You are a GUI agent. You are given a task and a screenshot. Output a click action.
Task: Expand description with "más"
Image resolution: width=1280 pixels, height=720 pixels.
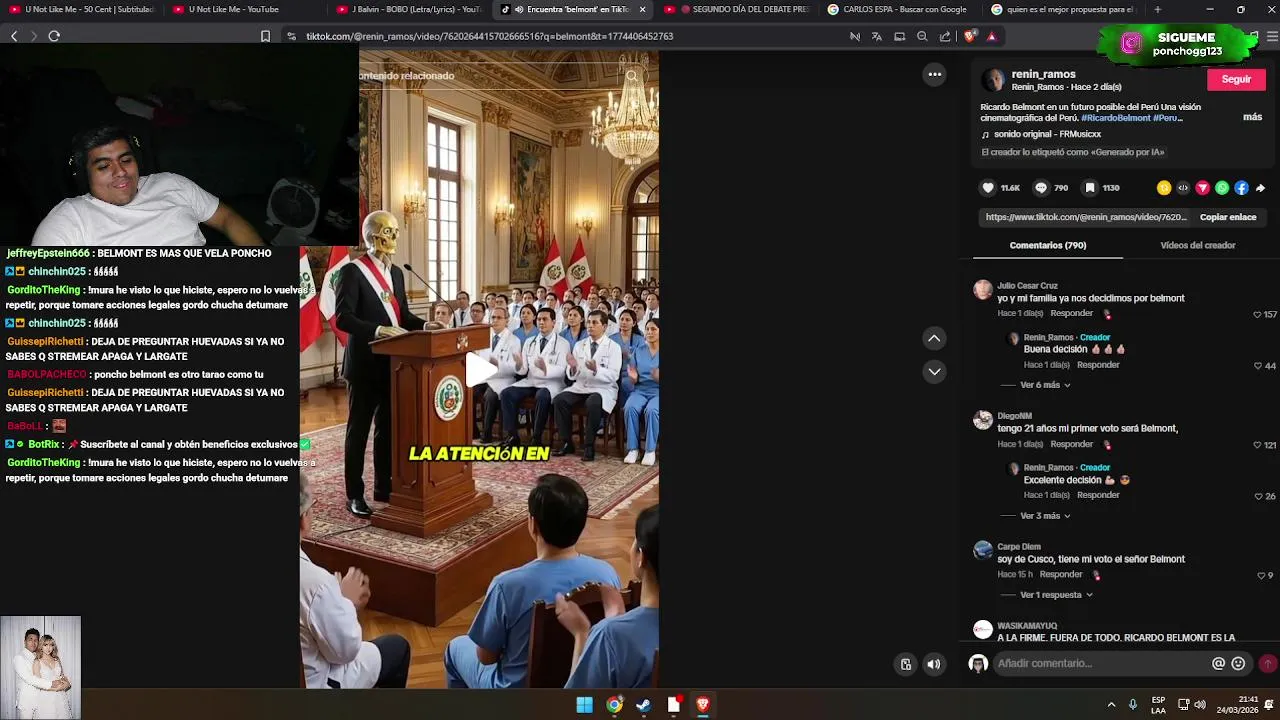click(x=1252, y=117)
